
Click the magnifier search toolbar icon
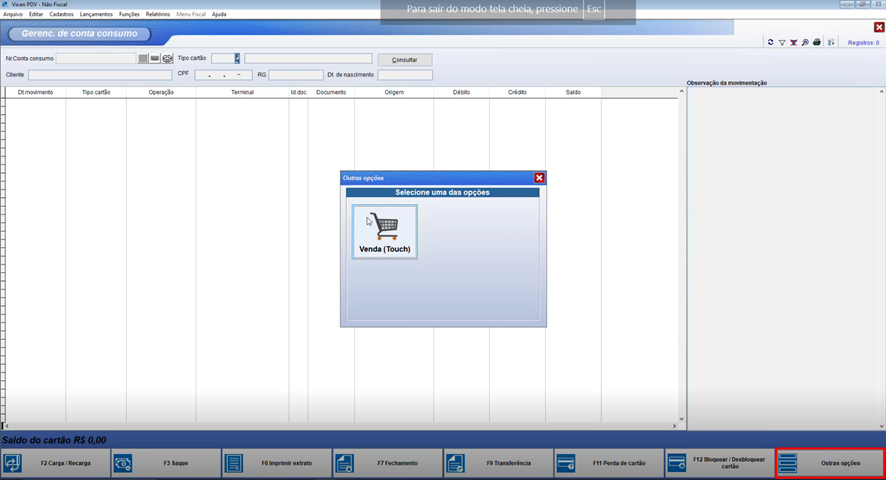[x=805, y=42]
